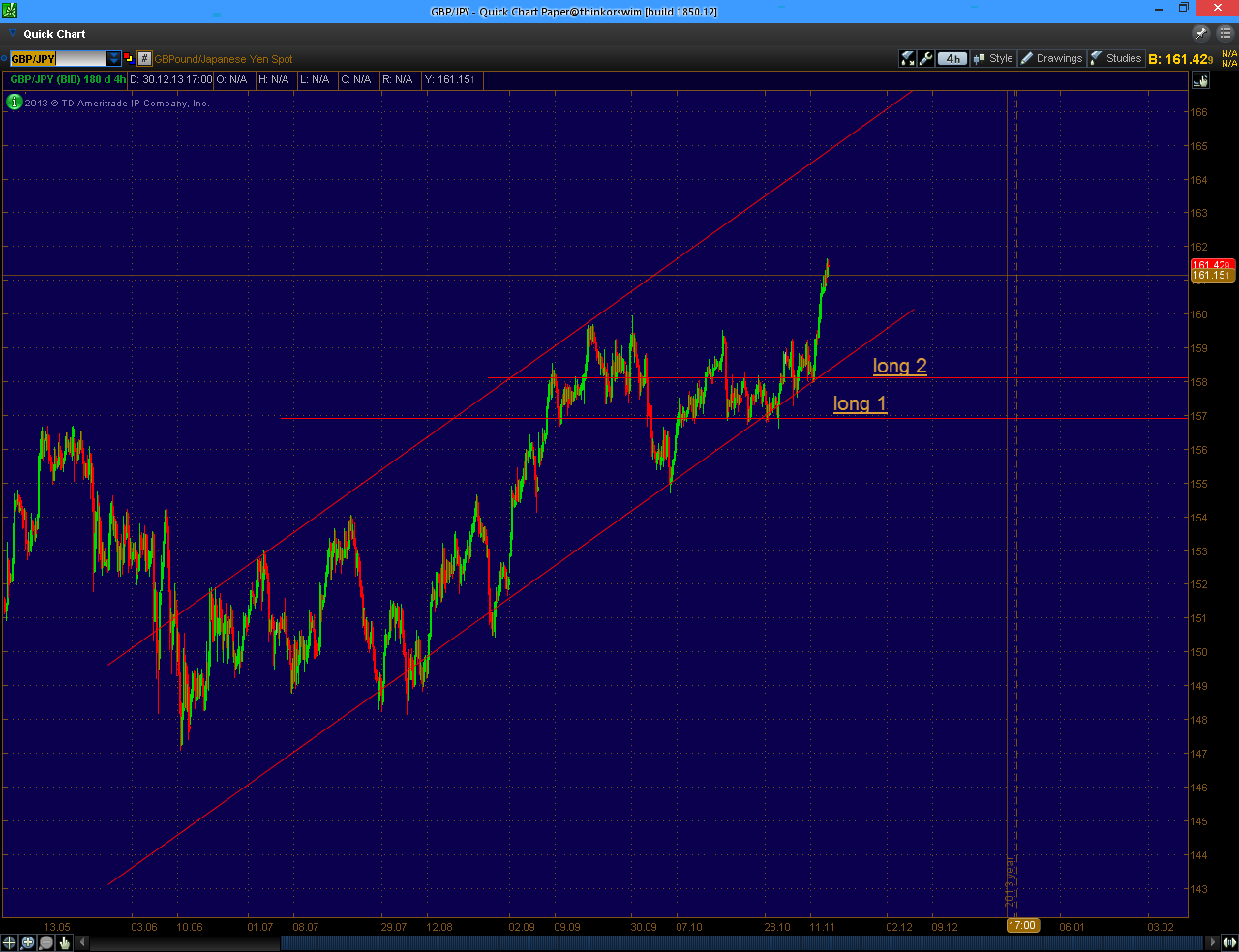Open the color link clipboard icon
1239x952 pixels.
coord(128,58)
